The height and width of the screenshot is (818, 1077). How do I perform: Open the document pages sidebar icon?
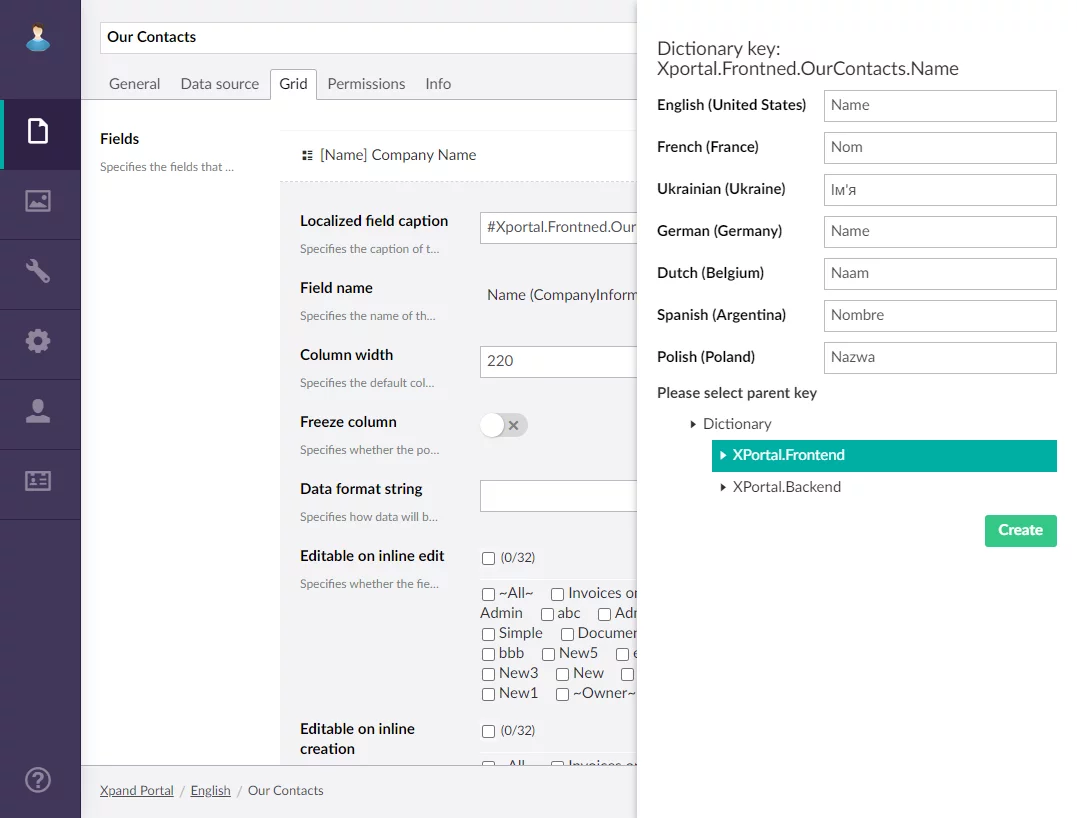click(38, 131)
